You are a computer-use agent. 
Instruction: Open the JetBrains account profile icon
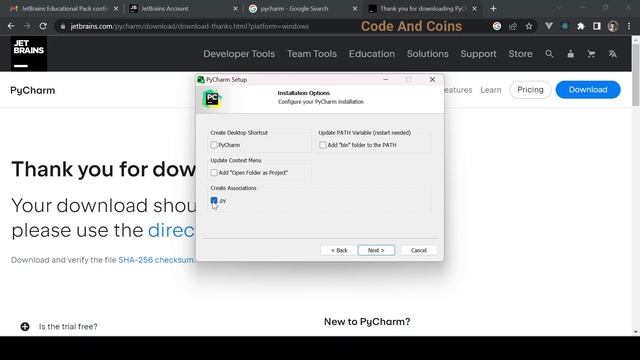pos(571,54)
